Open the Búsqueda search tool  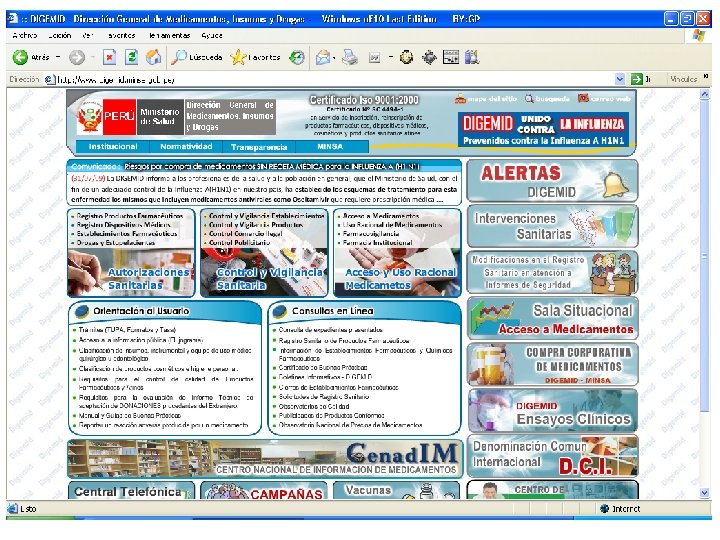click(197, 57)
